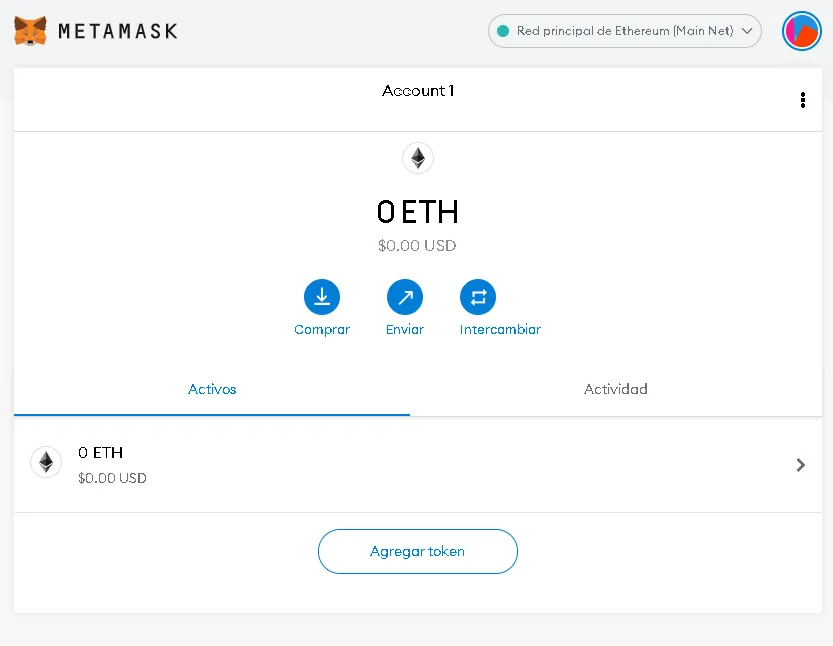Screen dimensions: 833x646
Task: Switch to the Actividad tab
Action: click(x=616, y=389)
